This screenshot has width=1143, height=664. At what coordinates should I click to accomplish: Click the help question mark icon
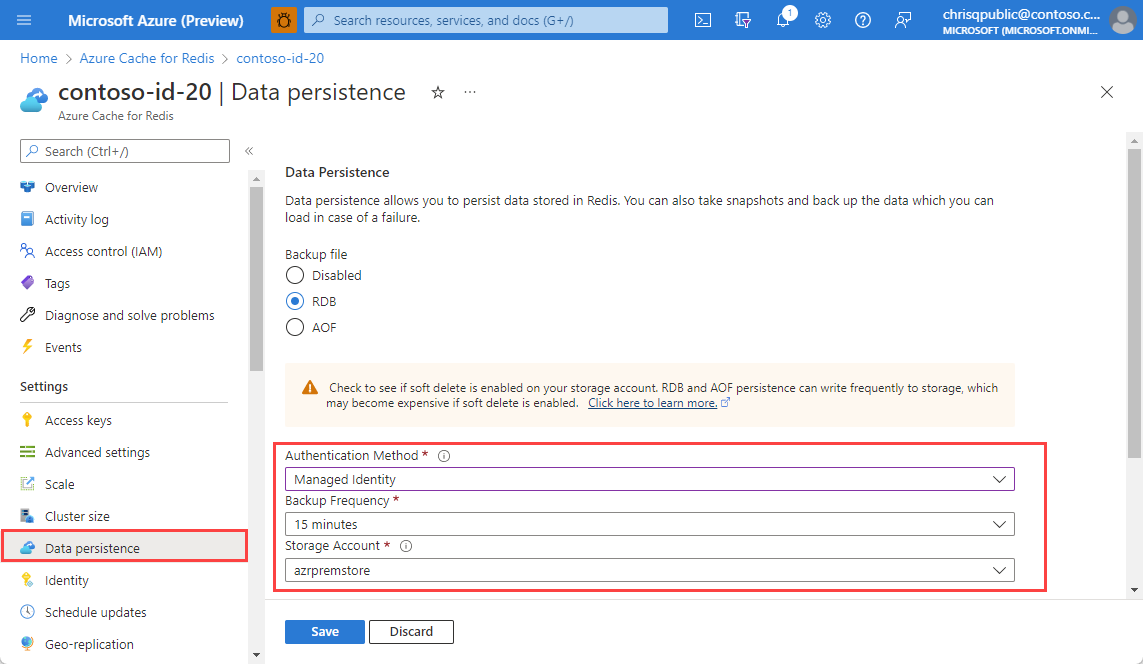click(863, 20)
